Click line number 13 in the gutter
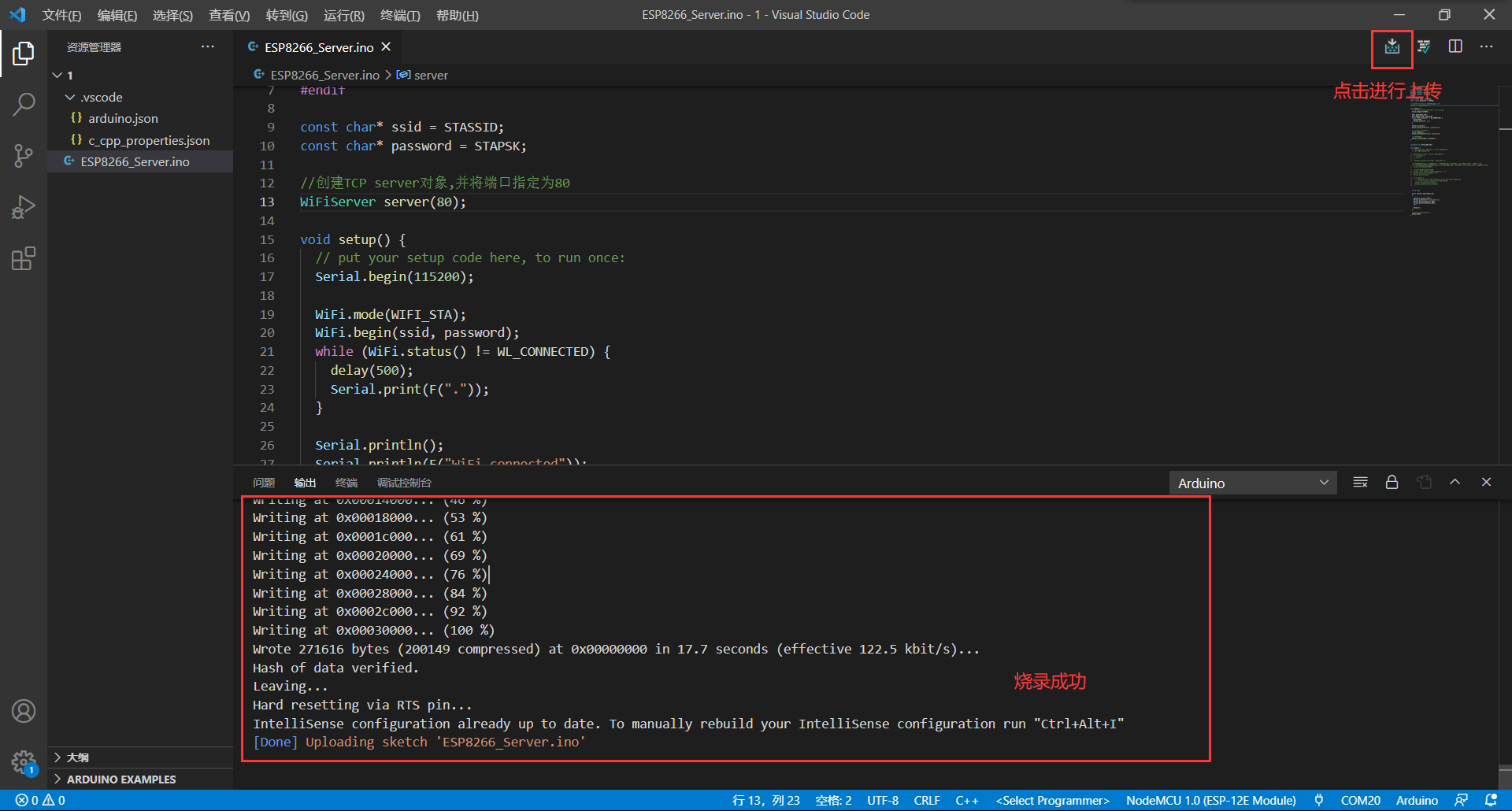Viewport: 1512px width, 811px height. (267, 202)
